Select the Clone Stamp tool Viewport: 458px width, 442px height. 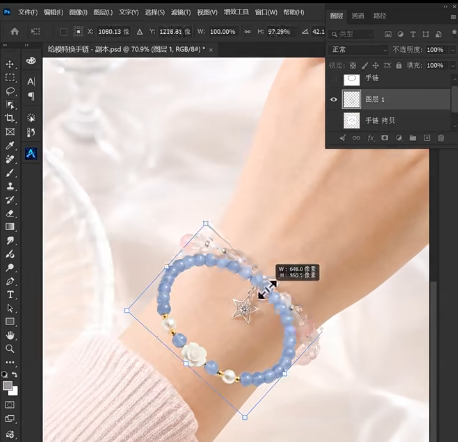pyautogui.click(x=10, y=186)
